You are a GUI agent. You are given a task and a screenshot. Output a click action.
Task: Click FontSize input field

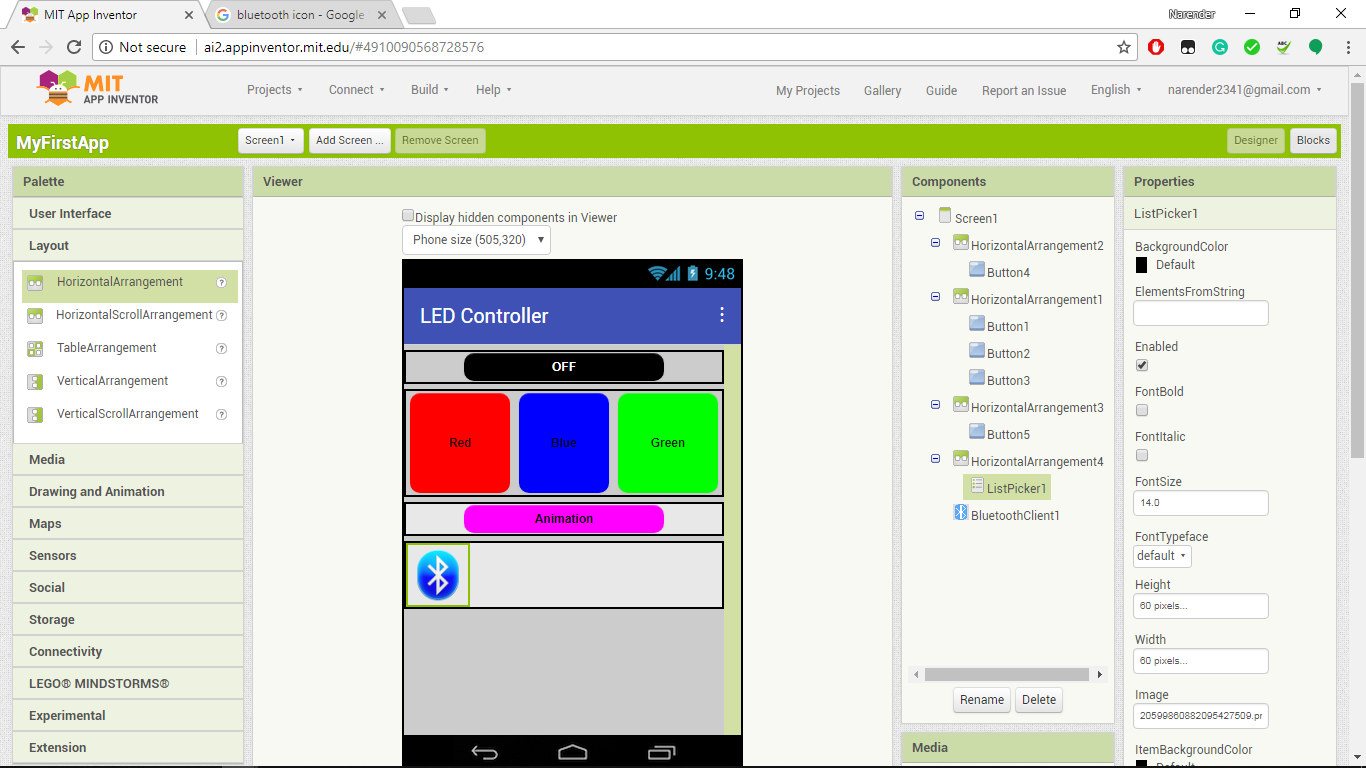pos(1201,503)
